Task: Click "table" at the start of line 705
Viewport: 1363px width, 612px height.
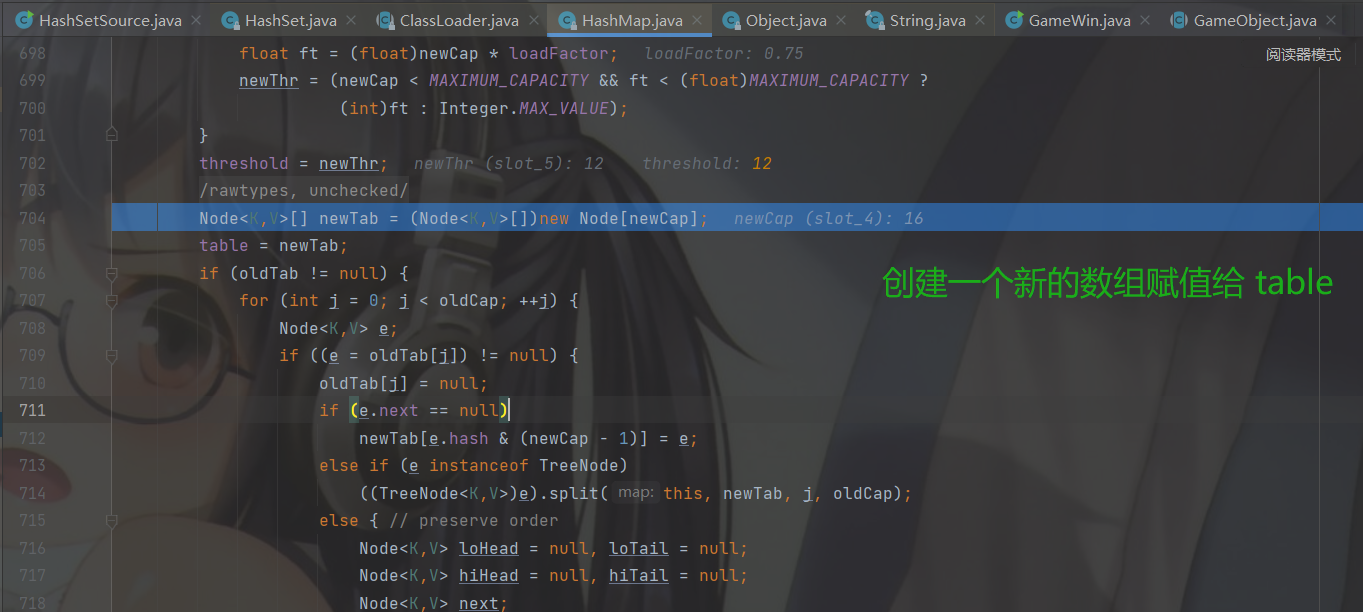Action: click(x=224, y=245)
